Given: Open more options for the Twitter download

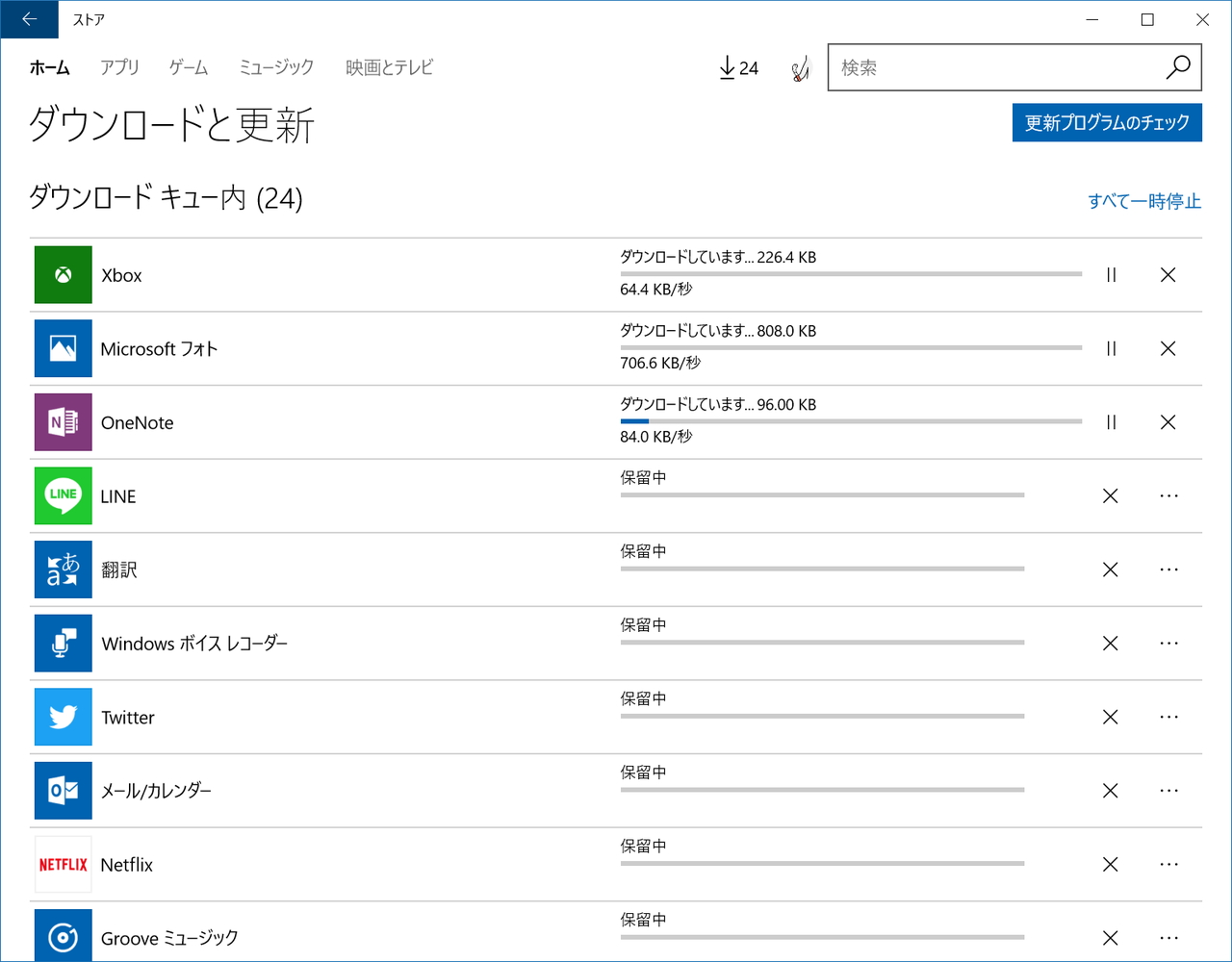Looking at the screenshot, I should click(x=1168, y=717).
